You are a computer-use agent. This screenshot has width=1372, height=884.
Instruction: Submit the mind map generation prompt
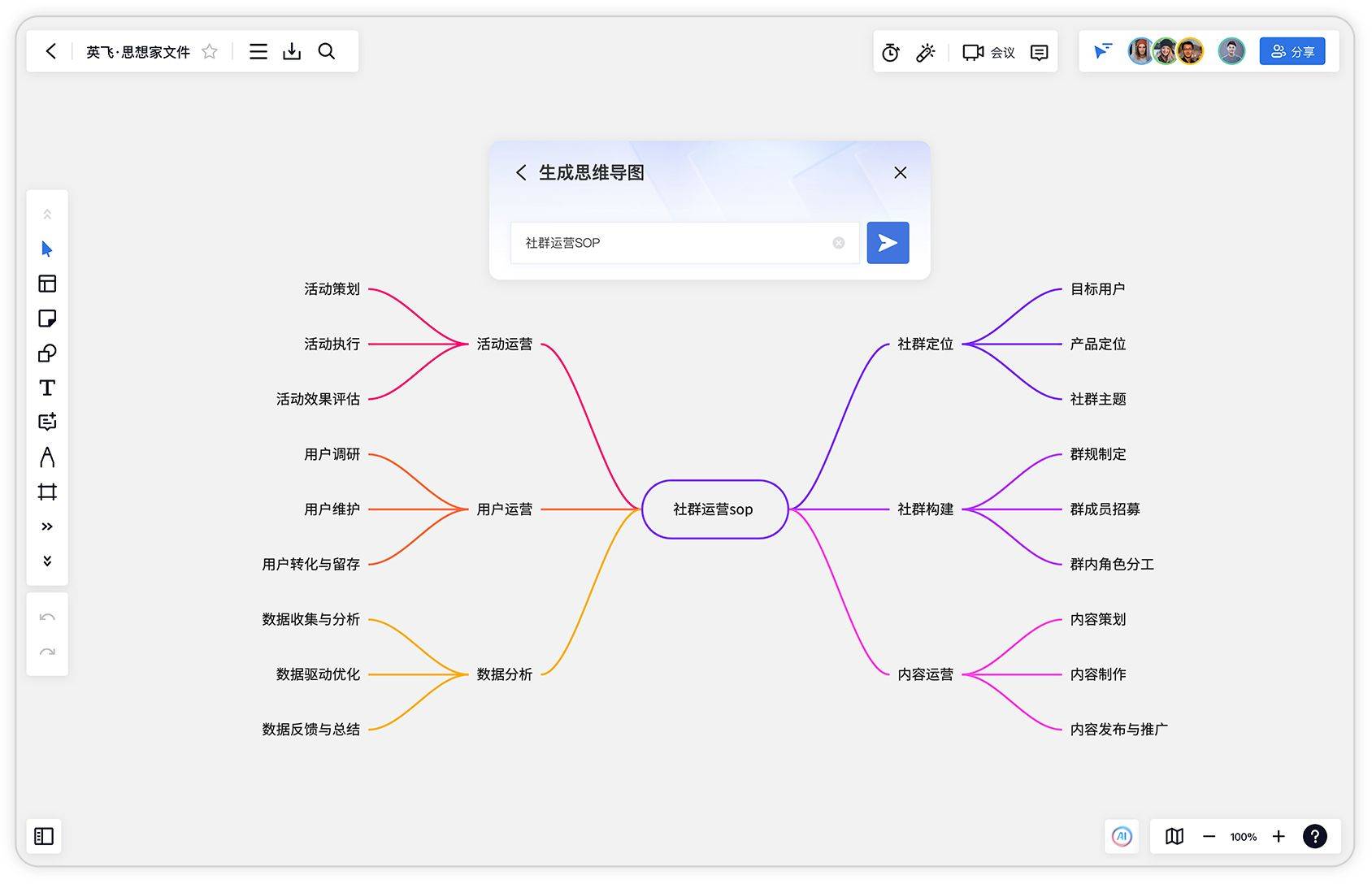point(888,243)
